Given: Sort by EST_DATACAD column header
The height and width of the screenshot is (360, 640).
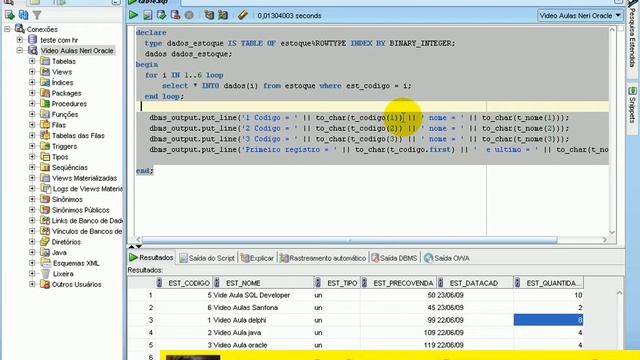Looking at the screenshot, I should [x=475, y=283].
